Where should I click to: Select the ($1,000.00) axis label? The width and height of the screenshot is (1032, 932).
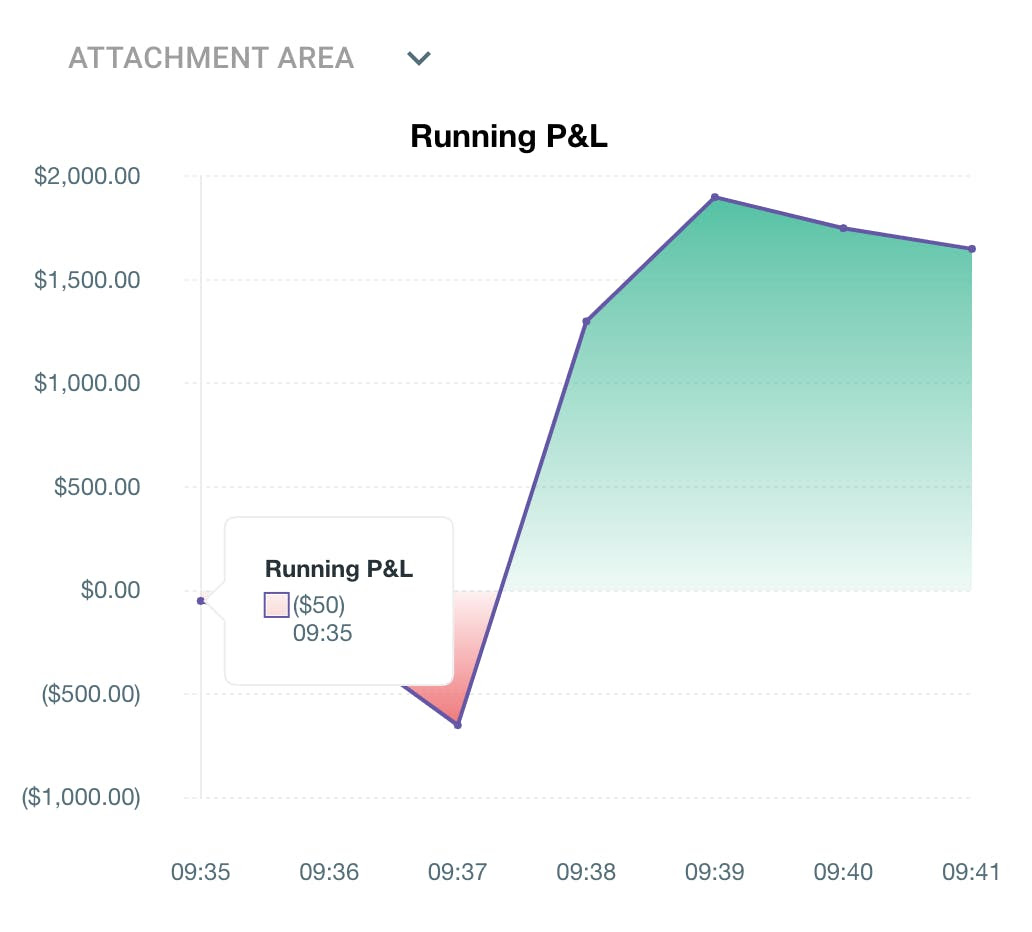tap(80, 797)
